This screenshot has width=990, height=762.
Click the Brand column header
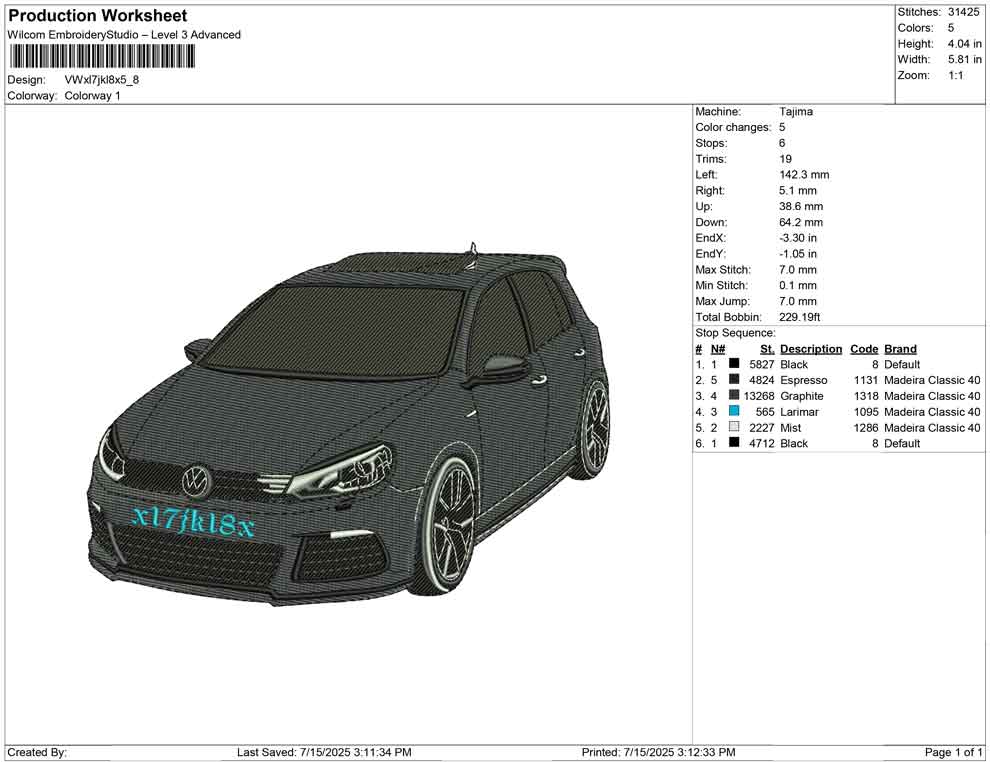(900, 349)
